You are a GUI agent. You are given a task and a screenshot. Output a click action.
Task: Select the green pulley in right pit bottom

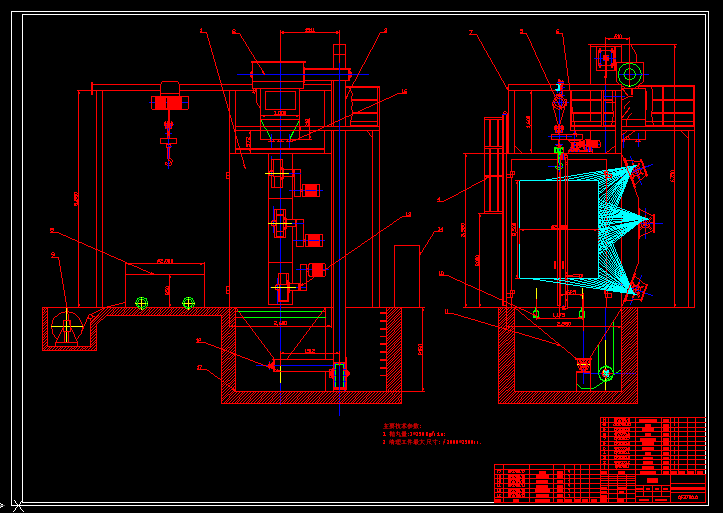click(606, 373)
